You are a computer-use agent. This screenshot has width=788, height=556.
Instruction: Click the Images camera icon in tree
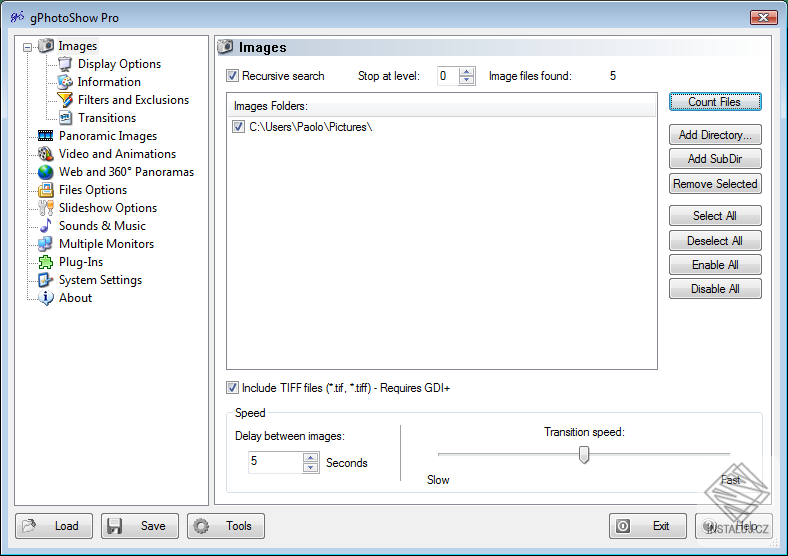(46, 46)
